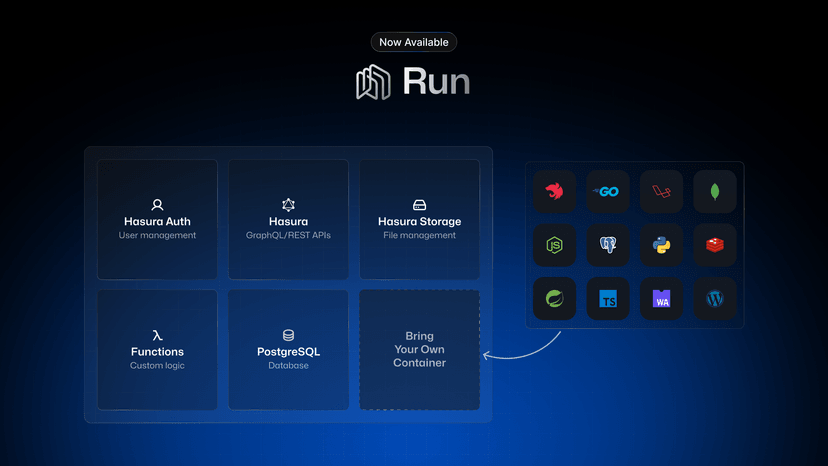Viewport: 828px width, 466px height.
Task: Click the Bring Your Own Container box
Action: tap(419, 350)
